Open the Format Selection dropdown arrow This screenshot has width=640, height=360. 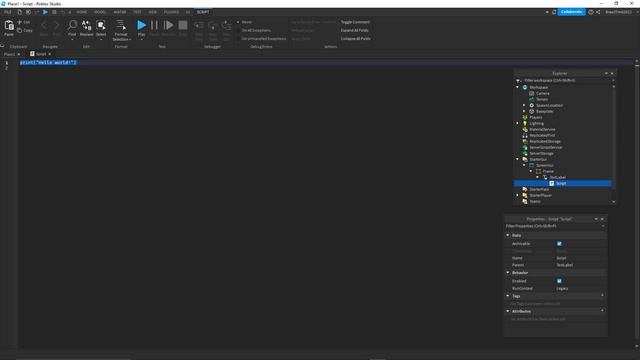130,40
